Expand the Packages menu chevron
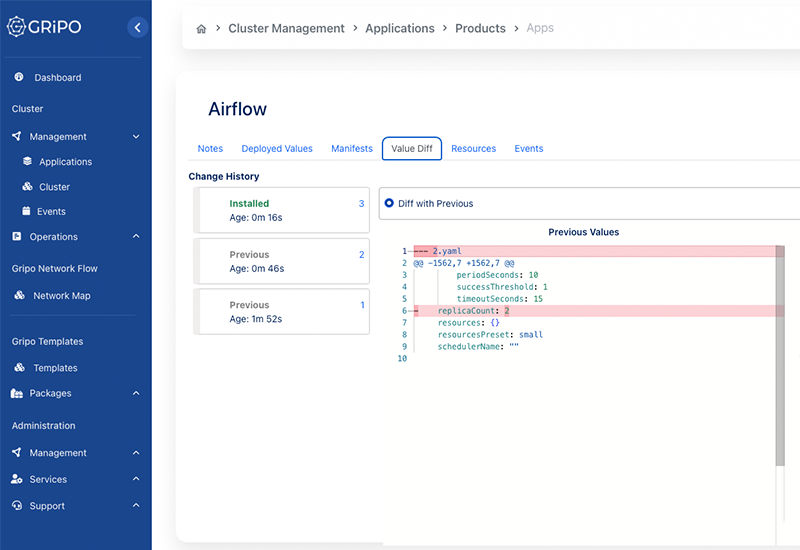 point(136,393)
